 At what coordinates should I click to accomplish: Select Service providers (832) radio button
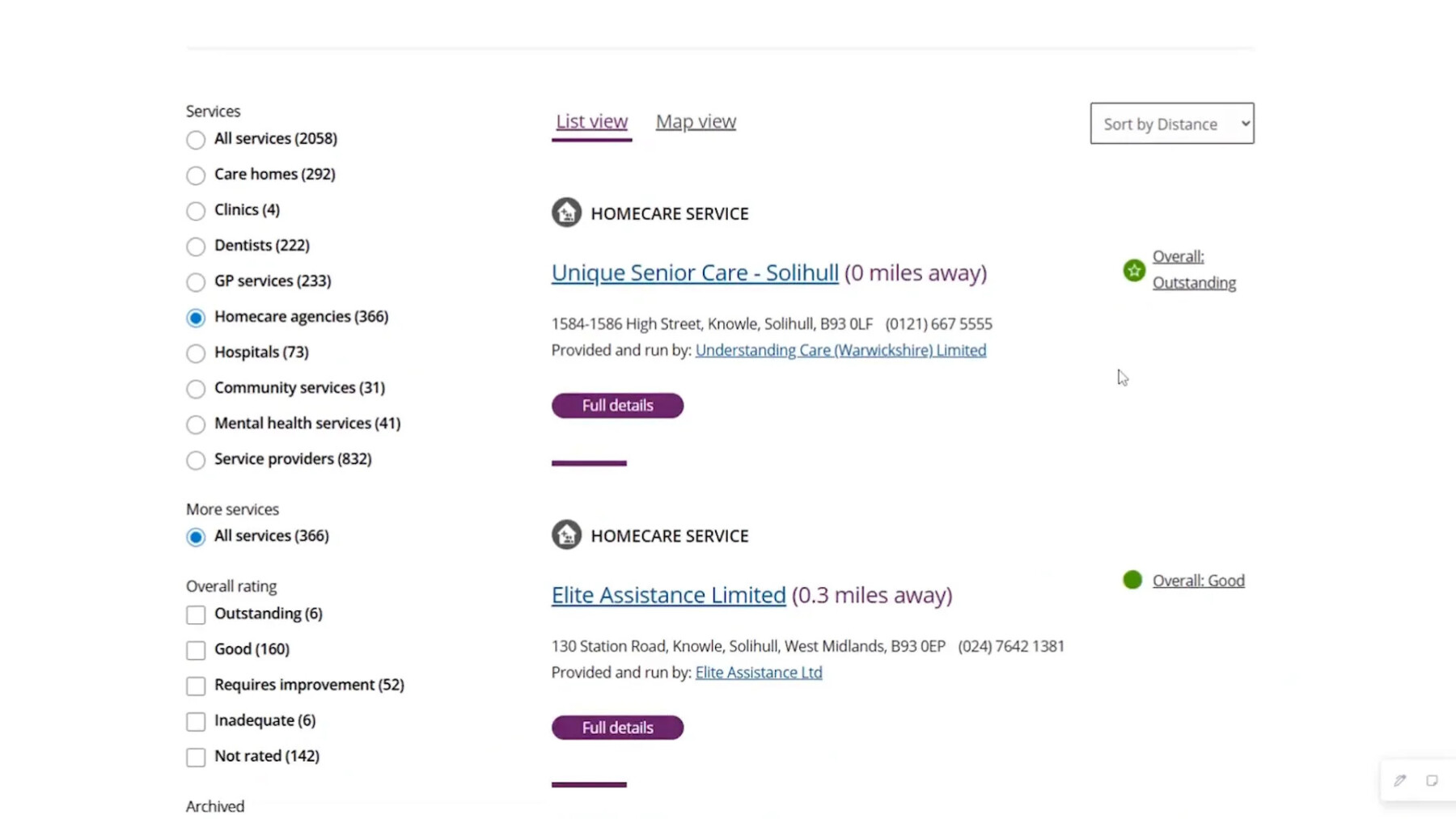pyautogui.click(x=196, y=459)
